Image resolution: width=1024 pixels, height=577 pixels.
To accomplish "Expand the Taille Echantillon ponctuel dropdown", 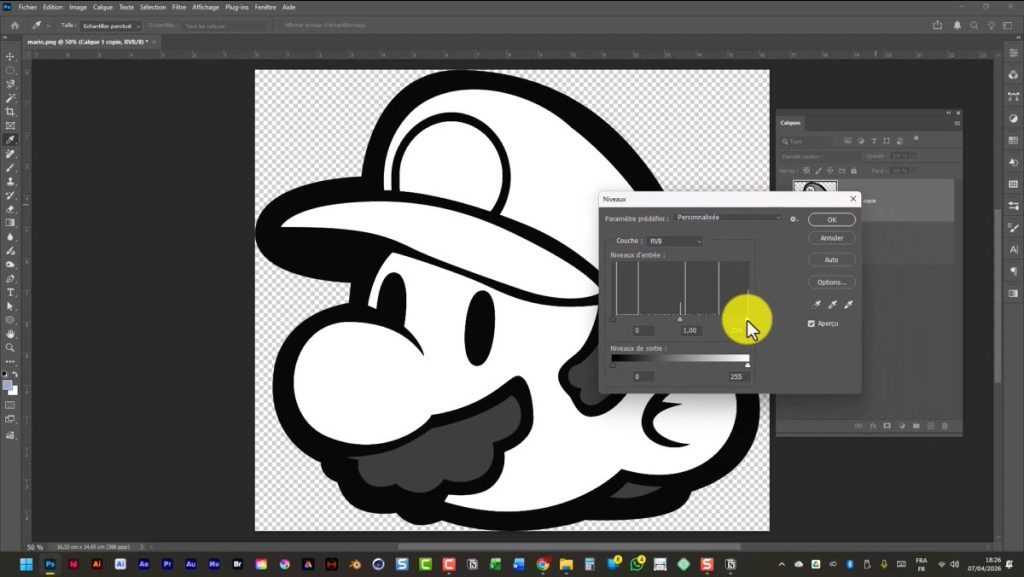I will tap(110, 25).
